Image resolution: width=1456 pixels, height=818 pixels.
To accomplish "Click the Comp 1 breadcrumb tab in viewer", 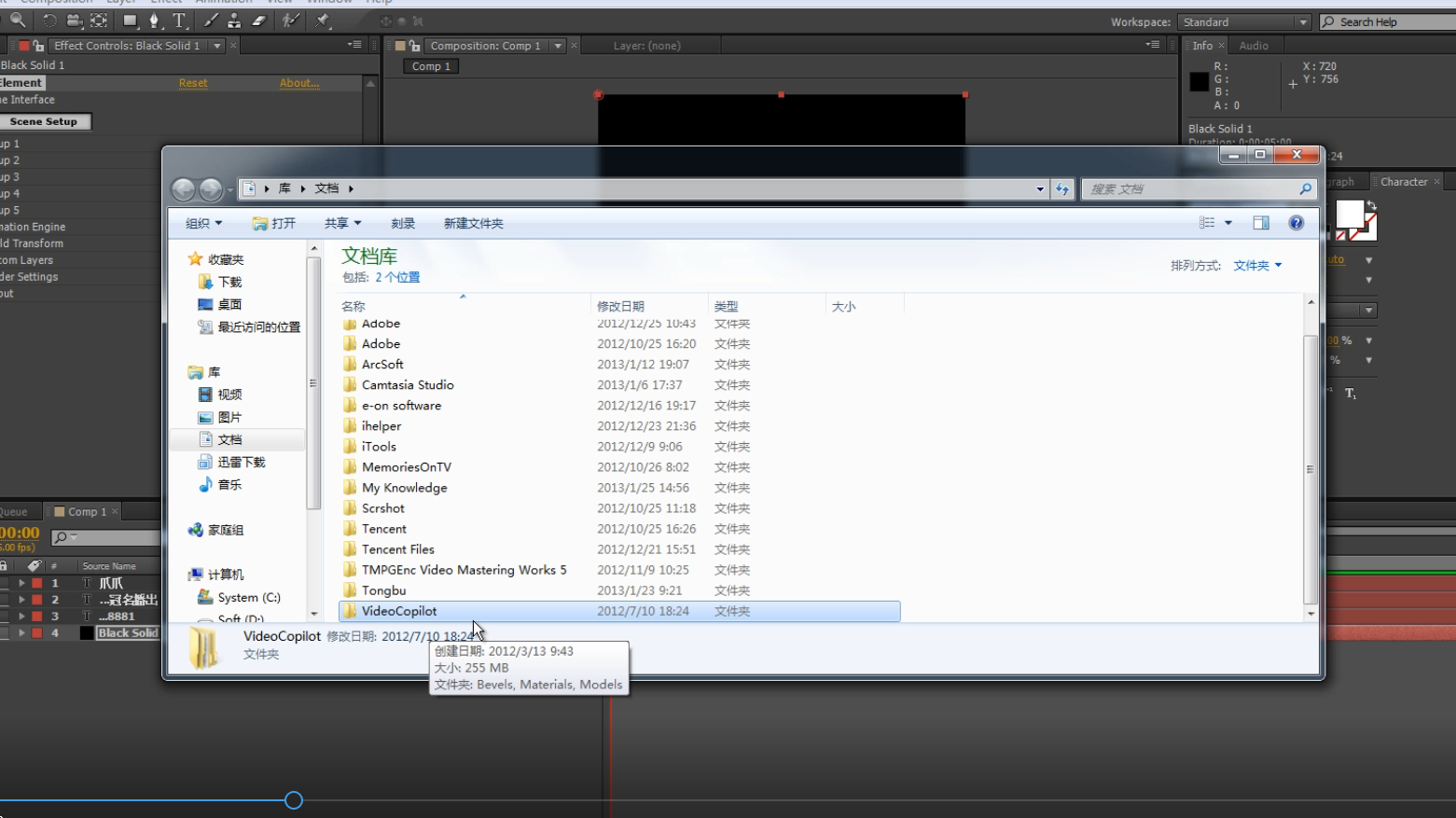I will click(x=431, y=66).
